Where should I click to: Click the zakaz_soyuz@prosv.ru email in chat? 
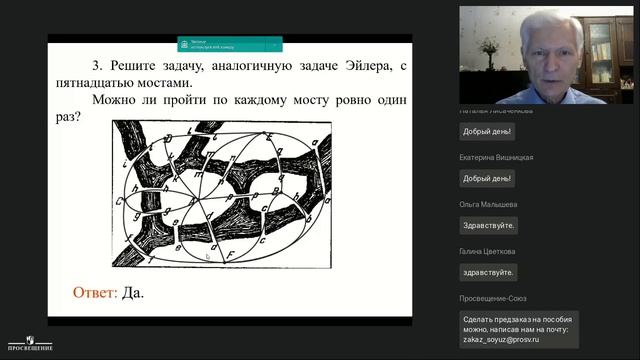pyautogui.click(x=501, y=340)
